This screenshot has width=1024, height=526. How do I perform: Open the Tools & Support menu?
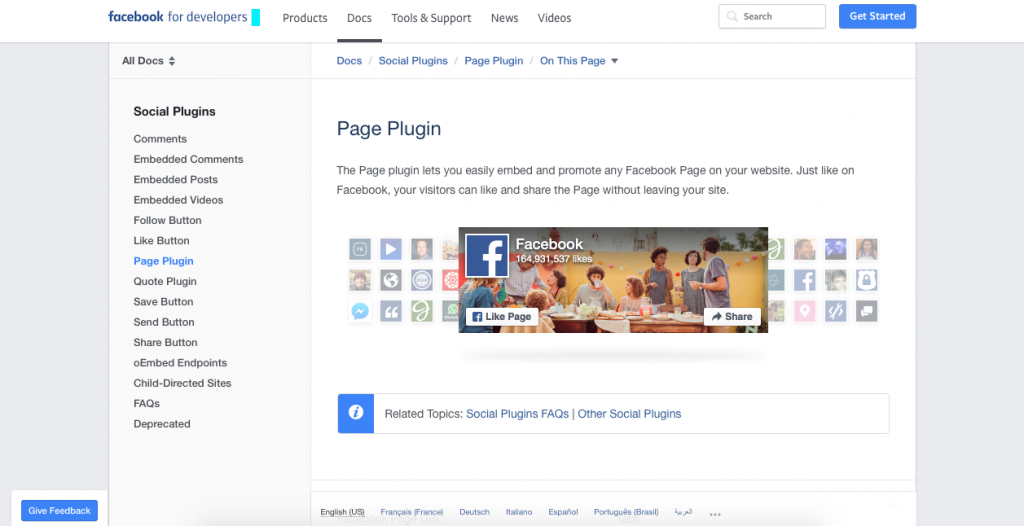point(431,18)
